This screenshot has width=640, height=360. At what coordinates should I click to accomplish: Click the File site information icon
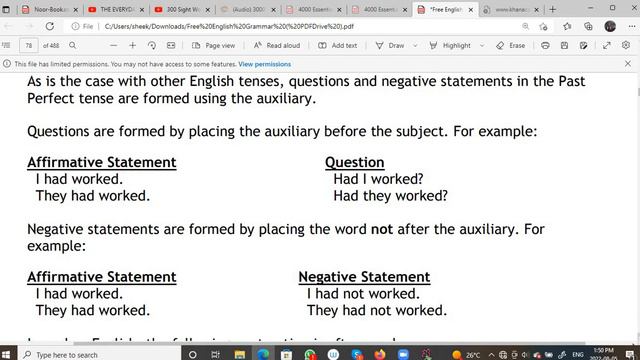pos(82,26)
